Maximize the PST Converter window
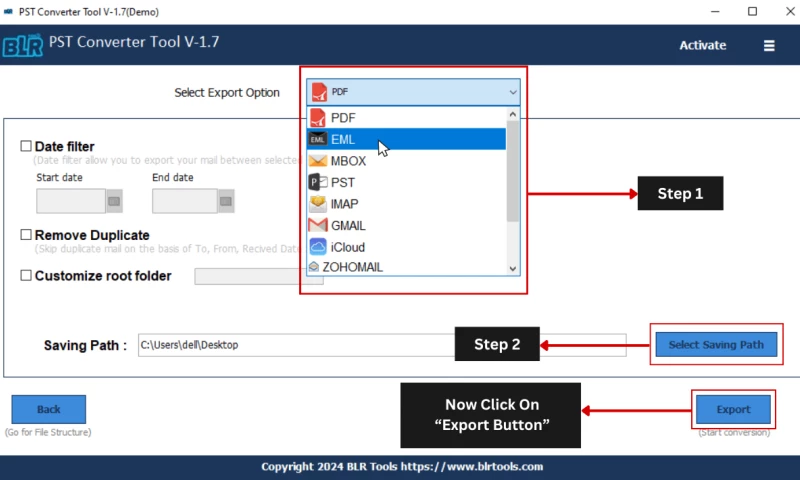This screenshot has height=480, width=800. [x=753, y=11]
